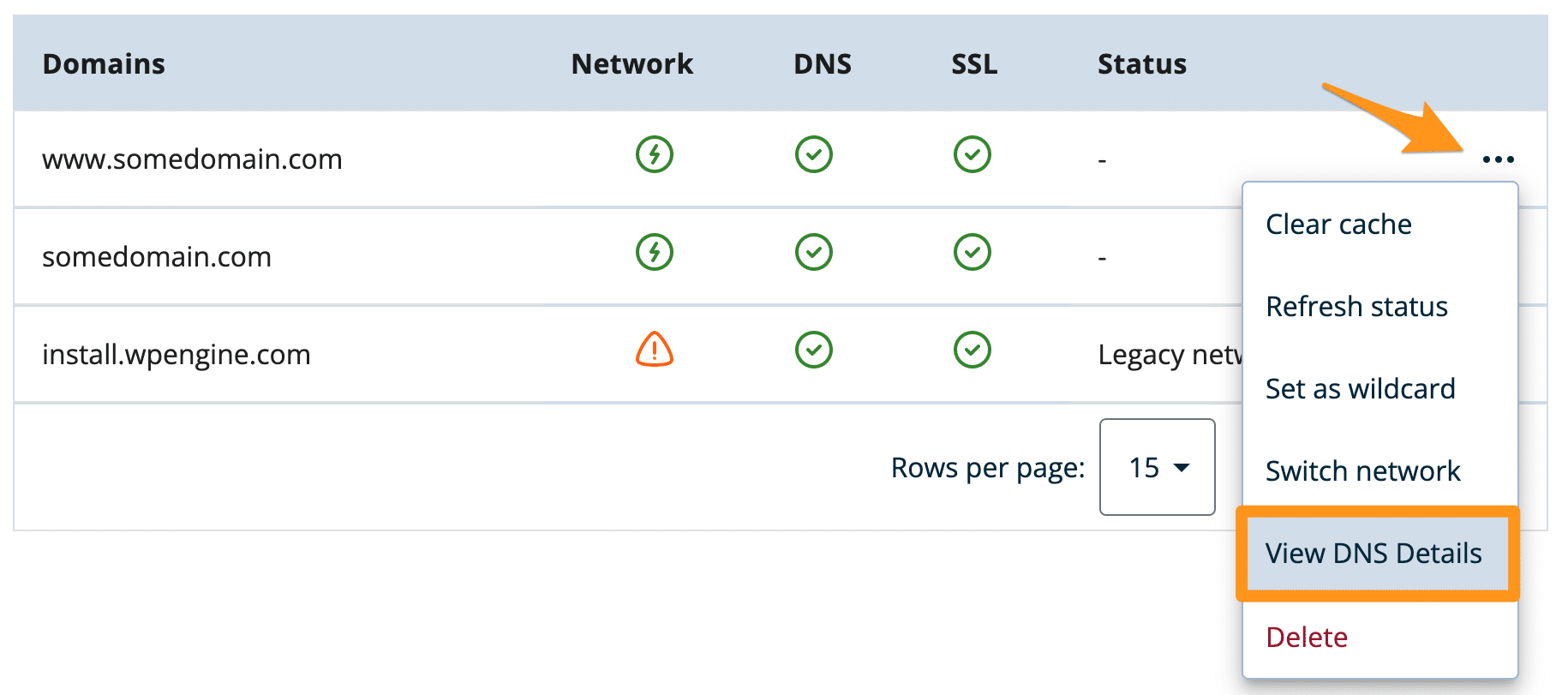This screenshot has width=1568, height=695.
Task: Click SSL check icon for somedomain.com
Action: click(x=972, y=253)
